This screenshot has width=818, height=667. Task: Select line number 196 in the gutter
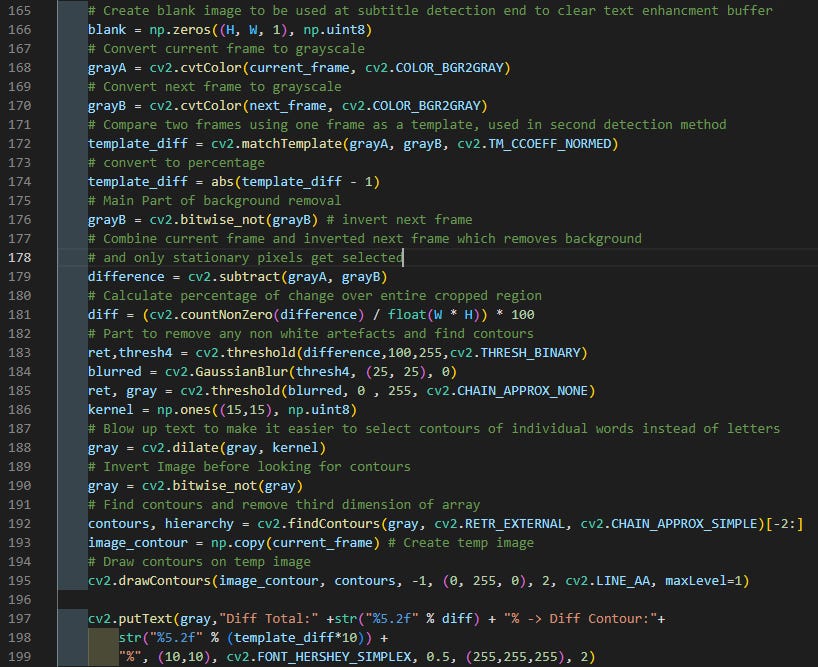tap(19, 600)
